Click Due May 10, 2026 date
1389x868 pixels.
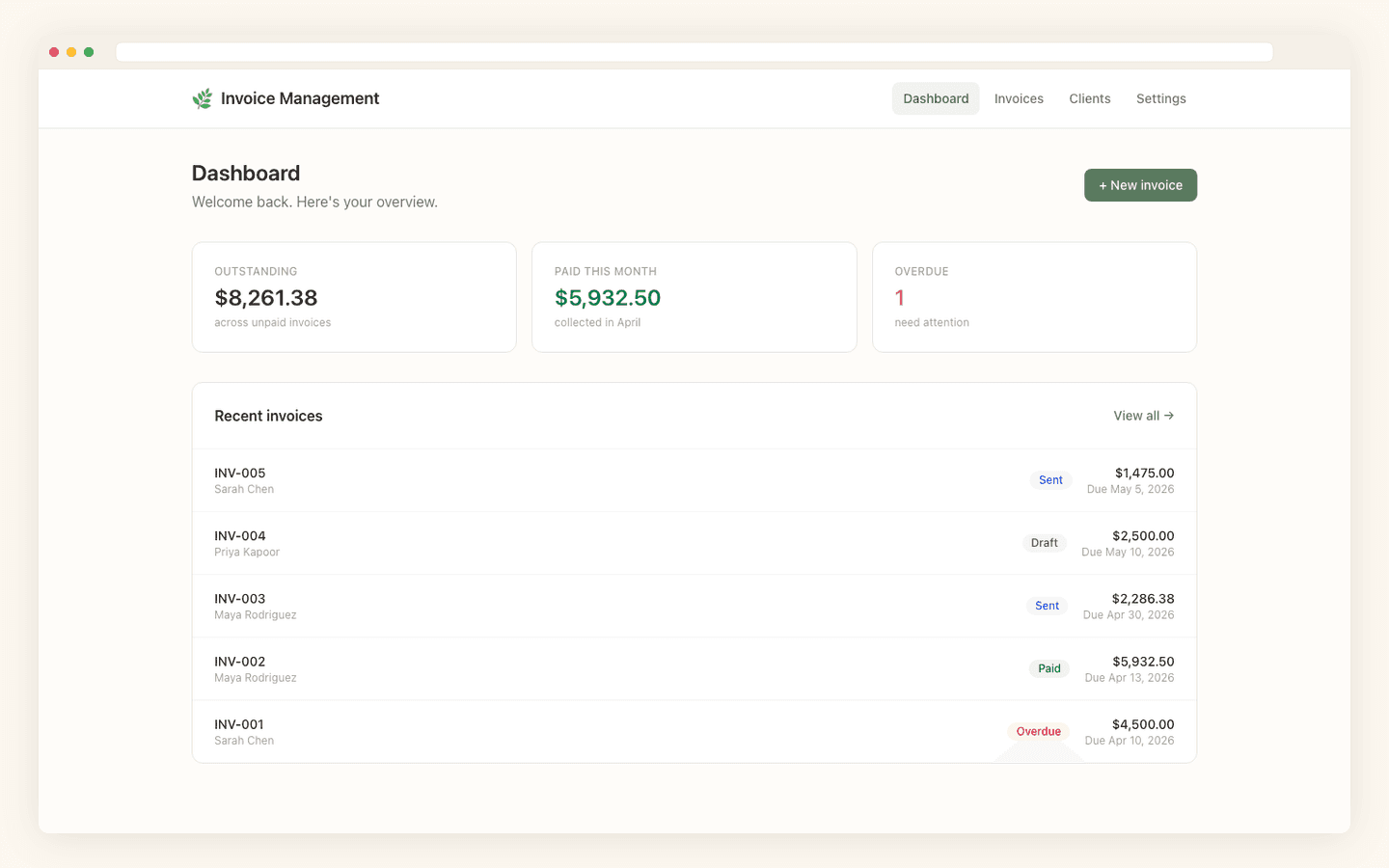[1128, 552]
